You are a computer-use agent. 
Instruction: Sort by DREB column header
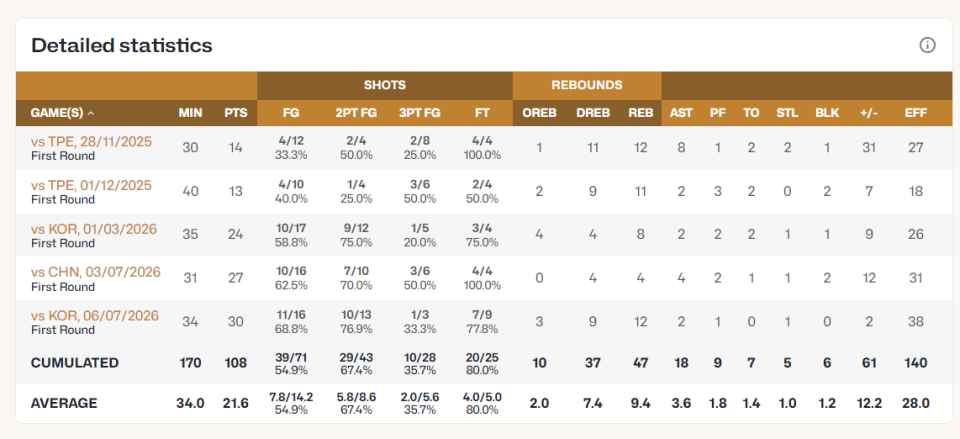tap(593, 113)
